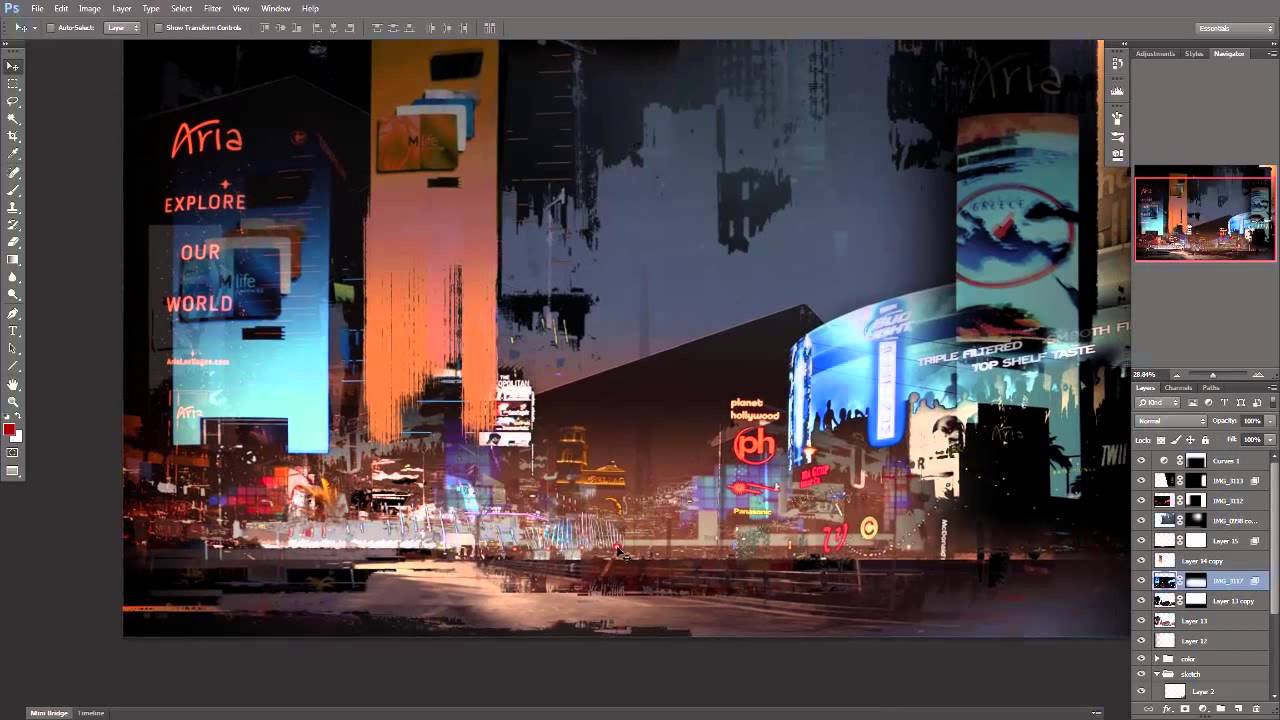Toggle visibility of Layer 13 copy

(x=1141, y=601)
